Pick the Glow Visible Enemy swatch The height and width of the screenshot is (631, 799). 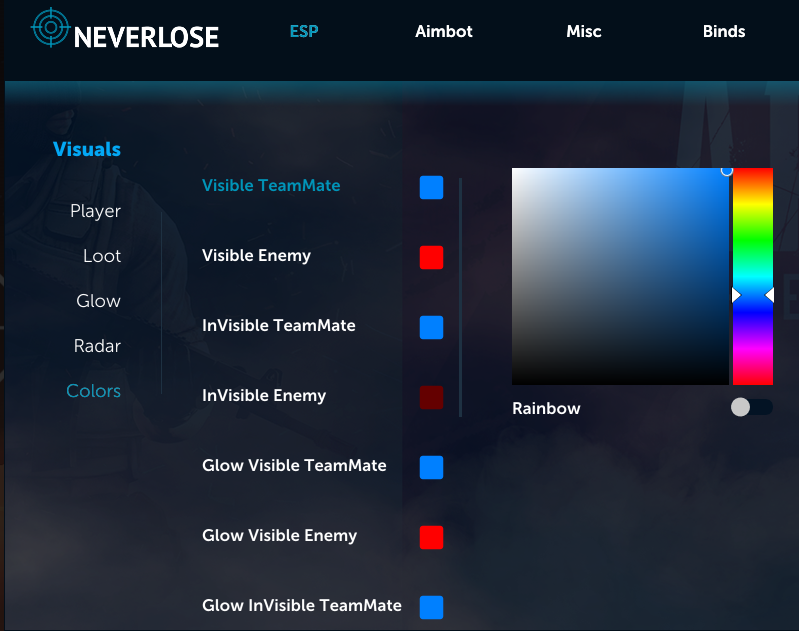pos(431,537)
